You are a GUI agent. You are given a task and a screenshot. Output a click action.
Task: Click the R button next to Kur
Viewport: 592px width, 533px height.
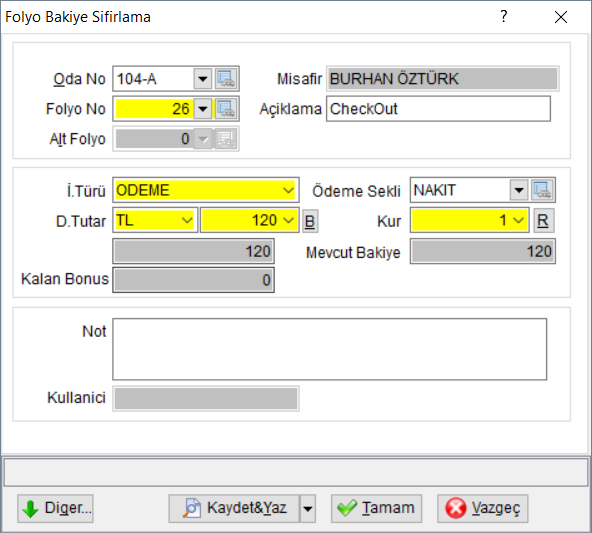tap(543, 220)
